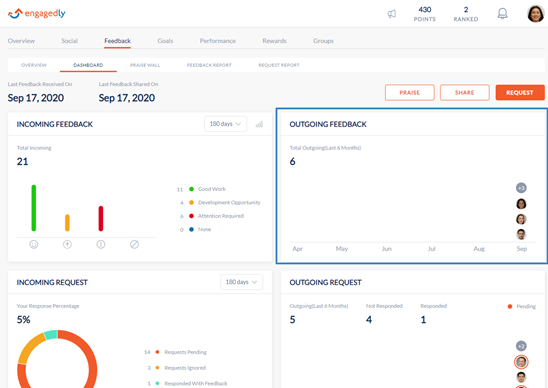Click the orange REQUEST button
The image size is (548, 388).
[520, 93]
